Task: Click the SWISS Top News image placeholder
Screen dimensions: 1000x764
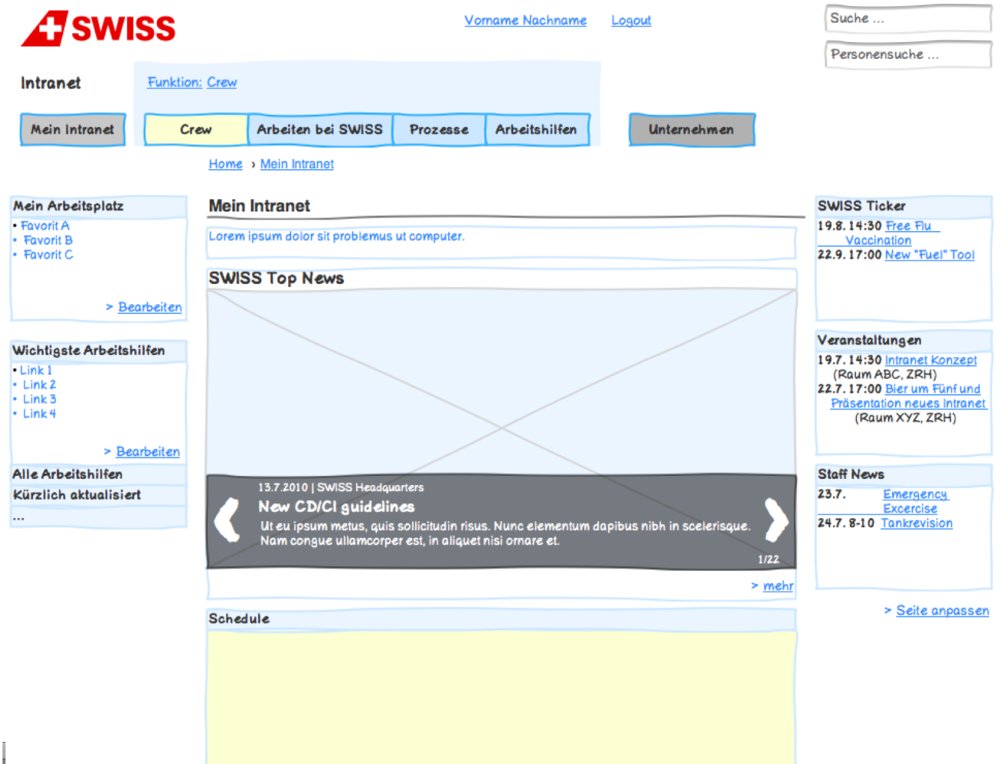Action: coord(501,381)
